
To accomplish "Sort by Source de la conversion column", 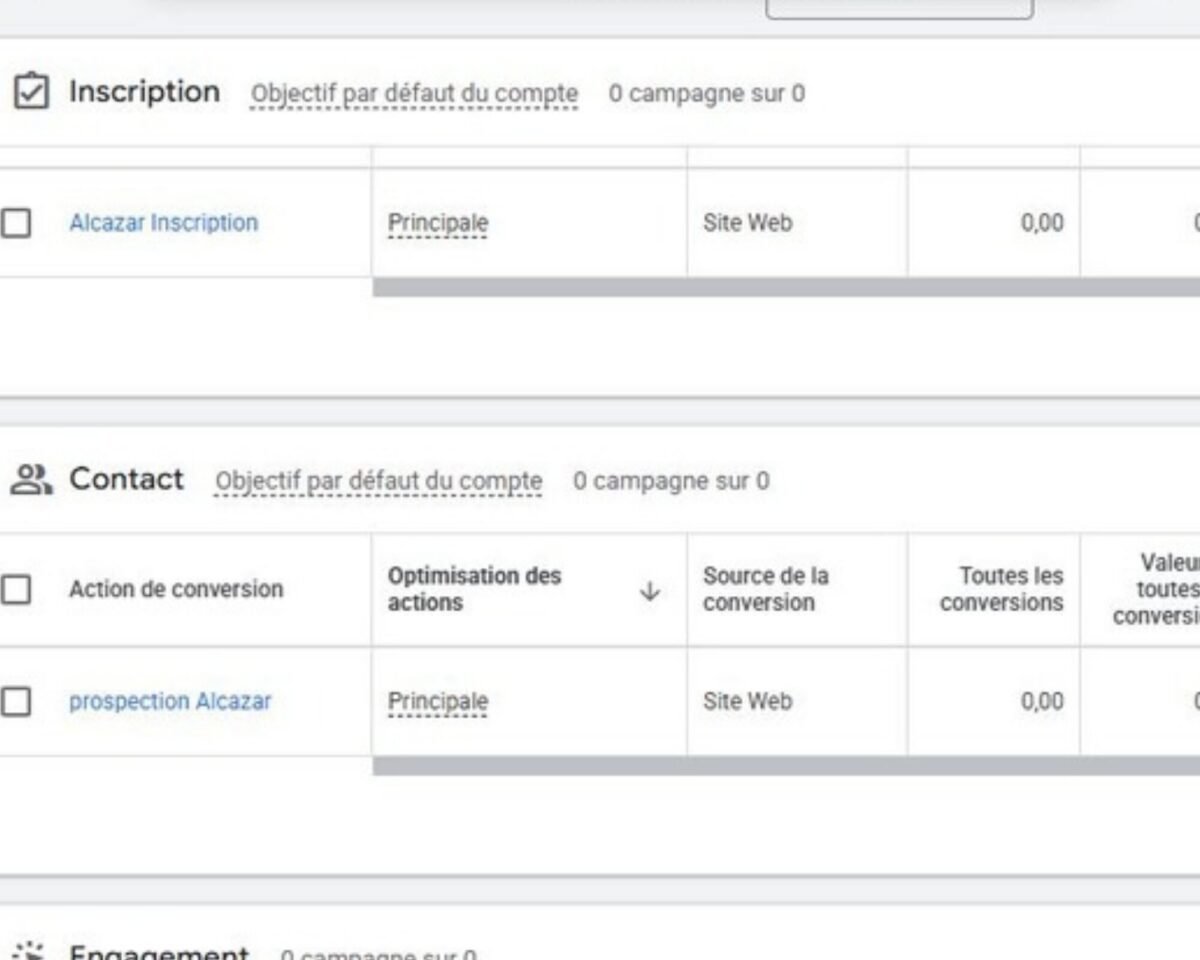I will pyautogui.click(x=765, y=590).
